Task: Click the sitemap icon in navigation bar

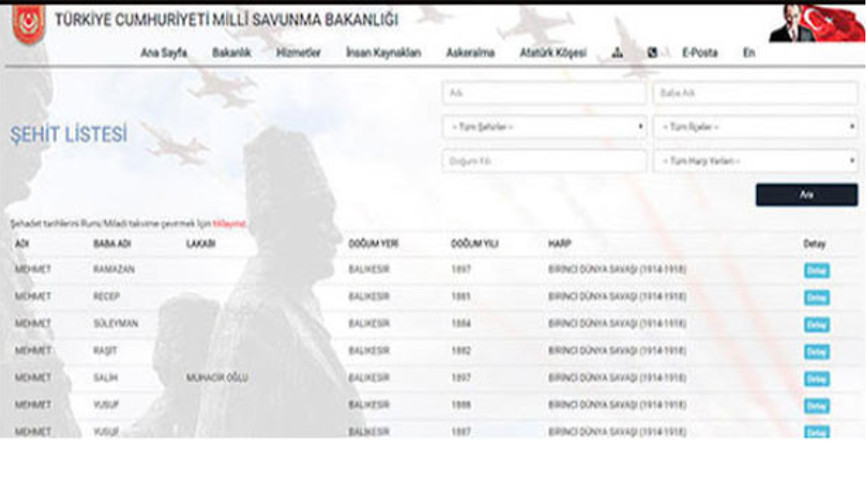Action: [617, 53]
